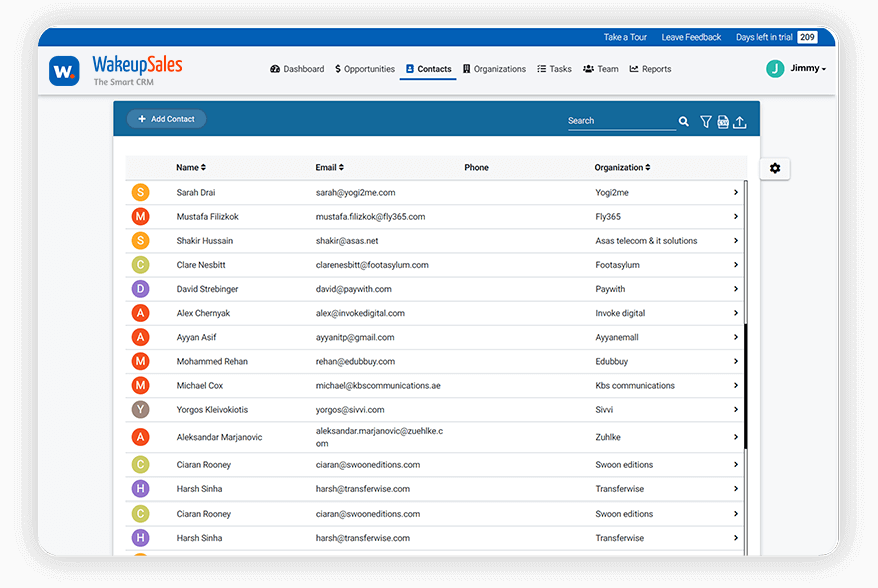
Task: Open the Dashboard tab
Action: pos(297,69)
